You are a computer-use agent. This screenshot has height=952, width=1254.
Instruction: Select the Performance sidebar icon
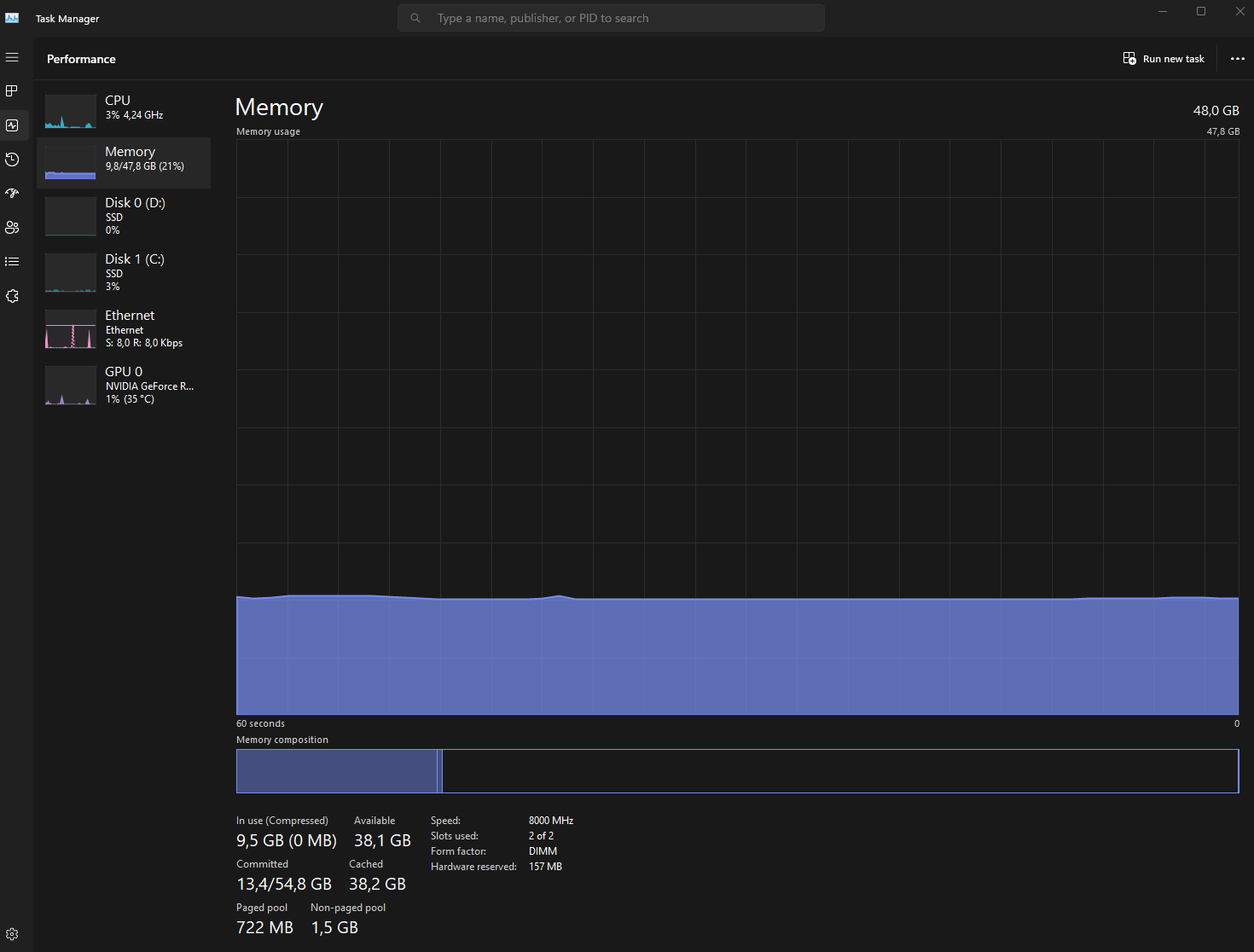(x=12, y=125)
